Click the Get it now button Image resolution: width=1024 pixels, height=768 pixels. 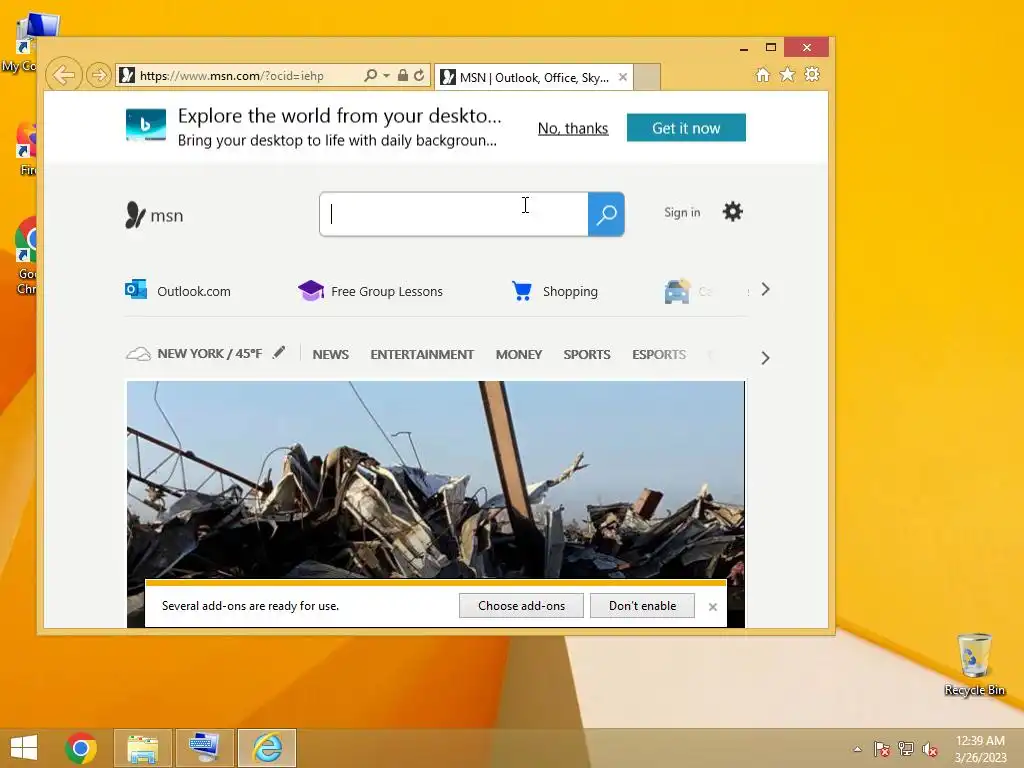(686, 127)
